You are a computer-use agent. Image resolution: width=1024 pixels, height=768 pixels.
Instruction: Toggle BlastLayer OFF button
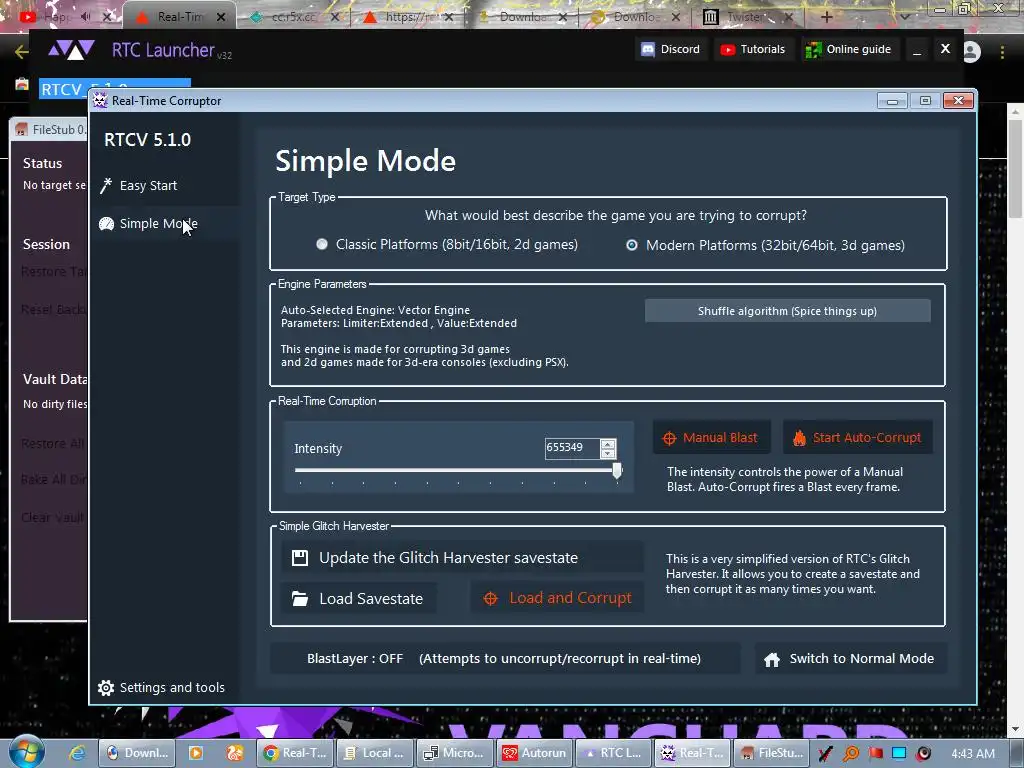(x=505, y=658)
